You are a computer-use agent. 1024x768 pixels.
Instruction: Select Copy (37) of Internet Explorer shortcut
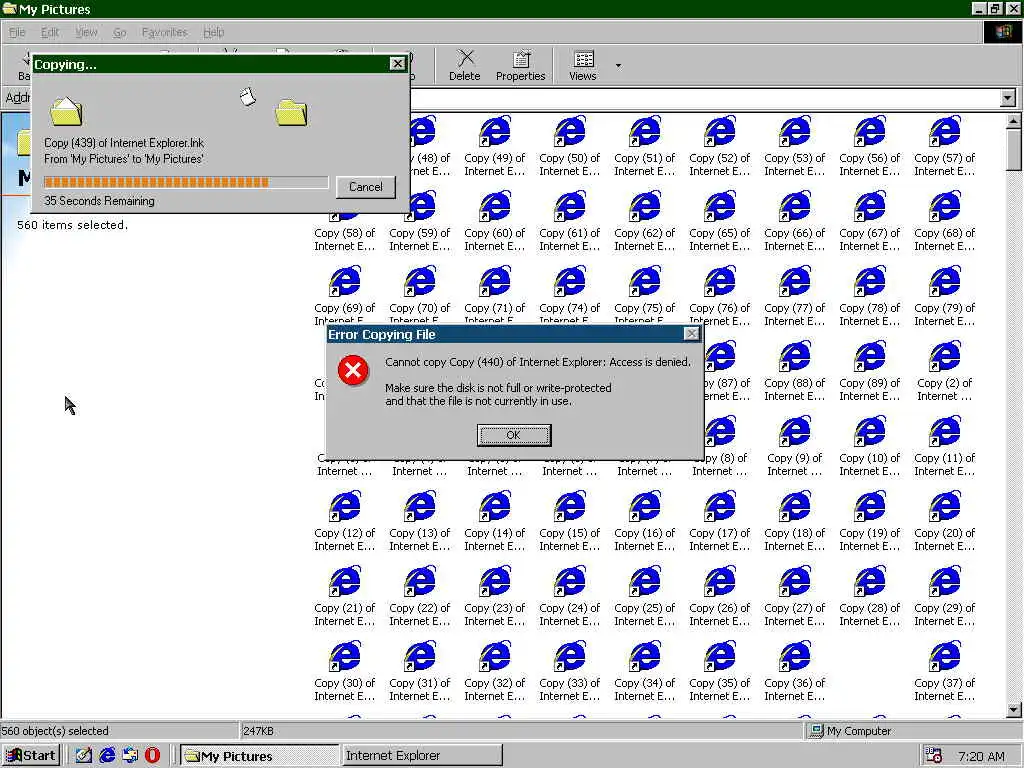(x=944, y=672)
